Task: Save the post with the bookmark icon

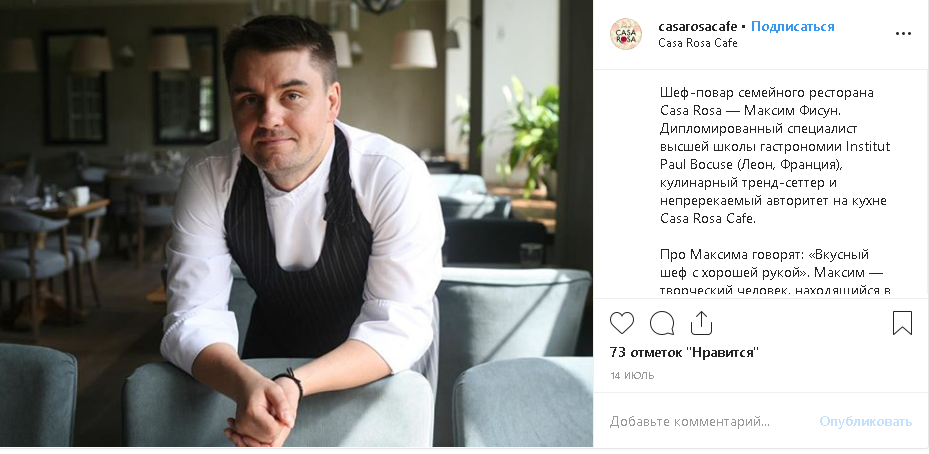Action: pos(902,323)
